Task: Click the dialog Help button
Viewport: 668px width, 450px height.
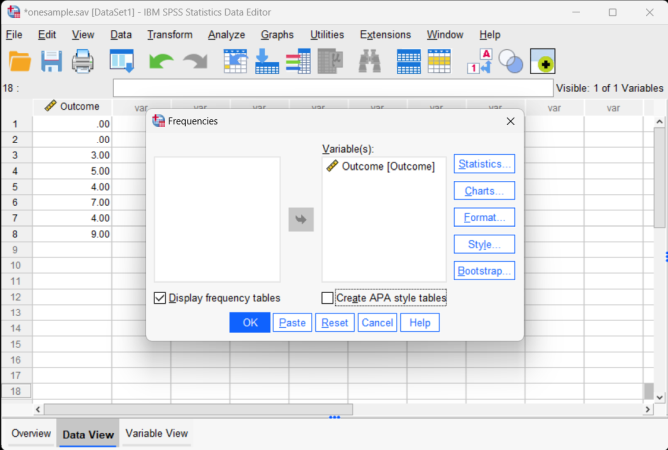Action: [420, 323]
